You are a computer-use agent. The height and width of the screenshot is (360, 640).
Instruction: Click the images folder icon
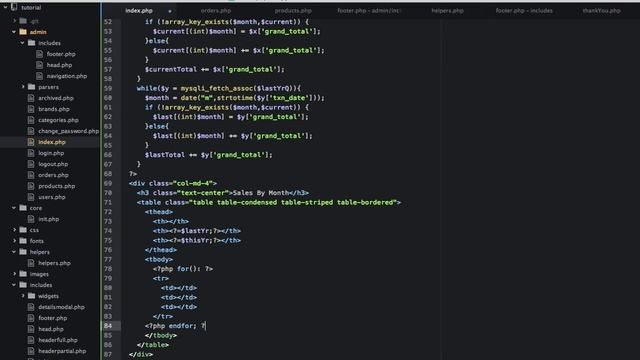[x=23, y=274]
